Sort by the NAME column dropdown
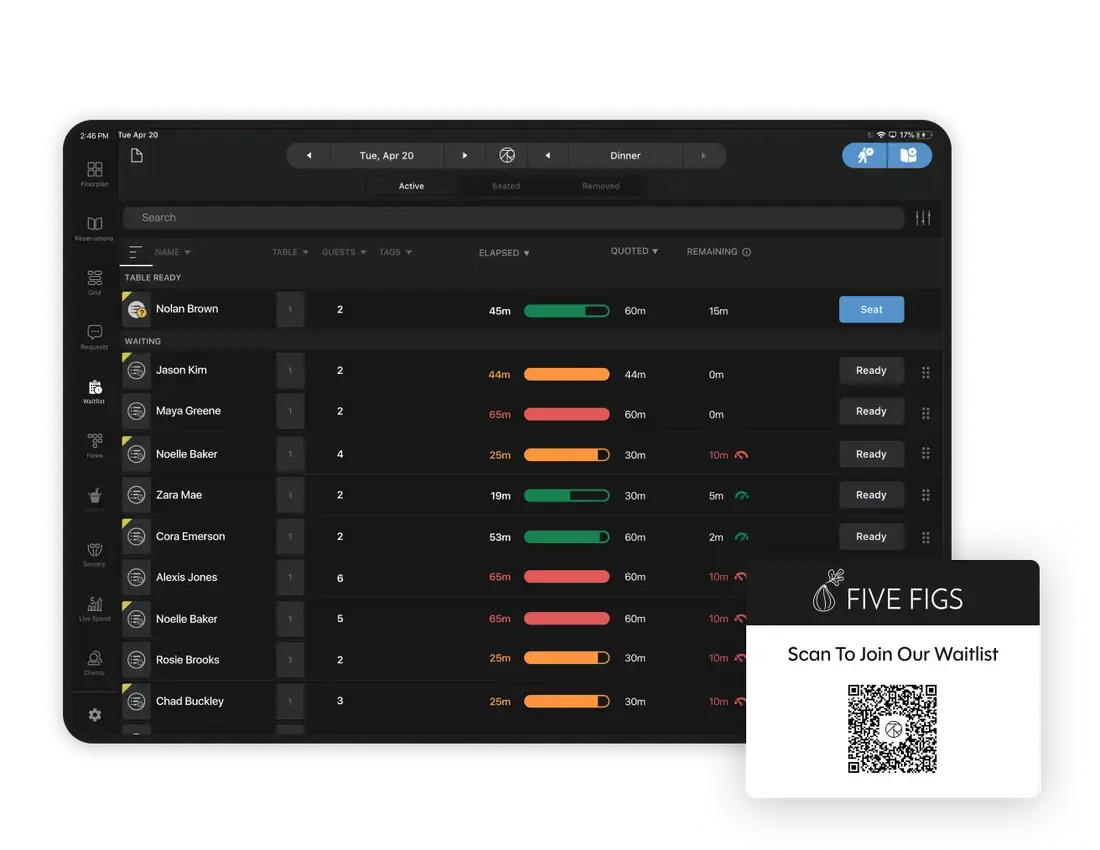Screen dimensions: 1100x850 pos(173,252)
